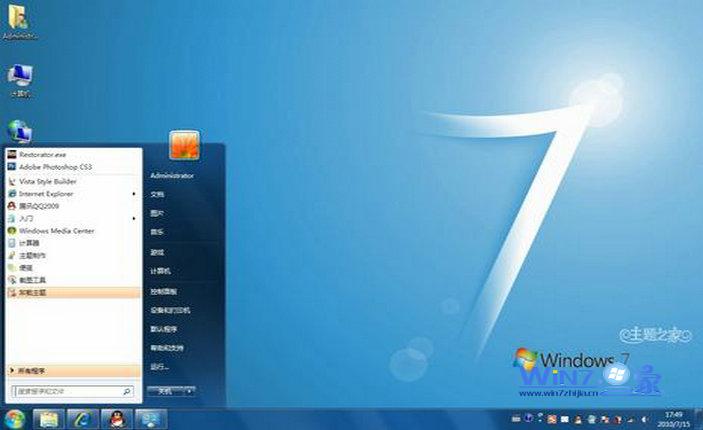Open 计算机 Computer in Start menu right pane
Screen dimensions: 703x430
161,271
